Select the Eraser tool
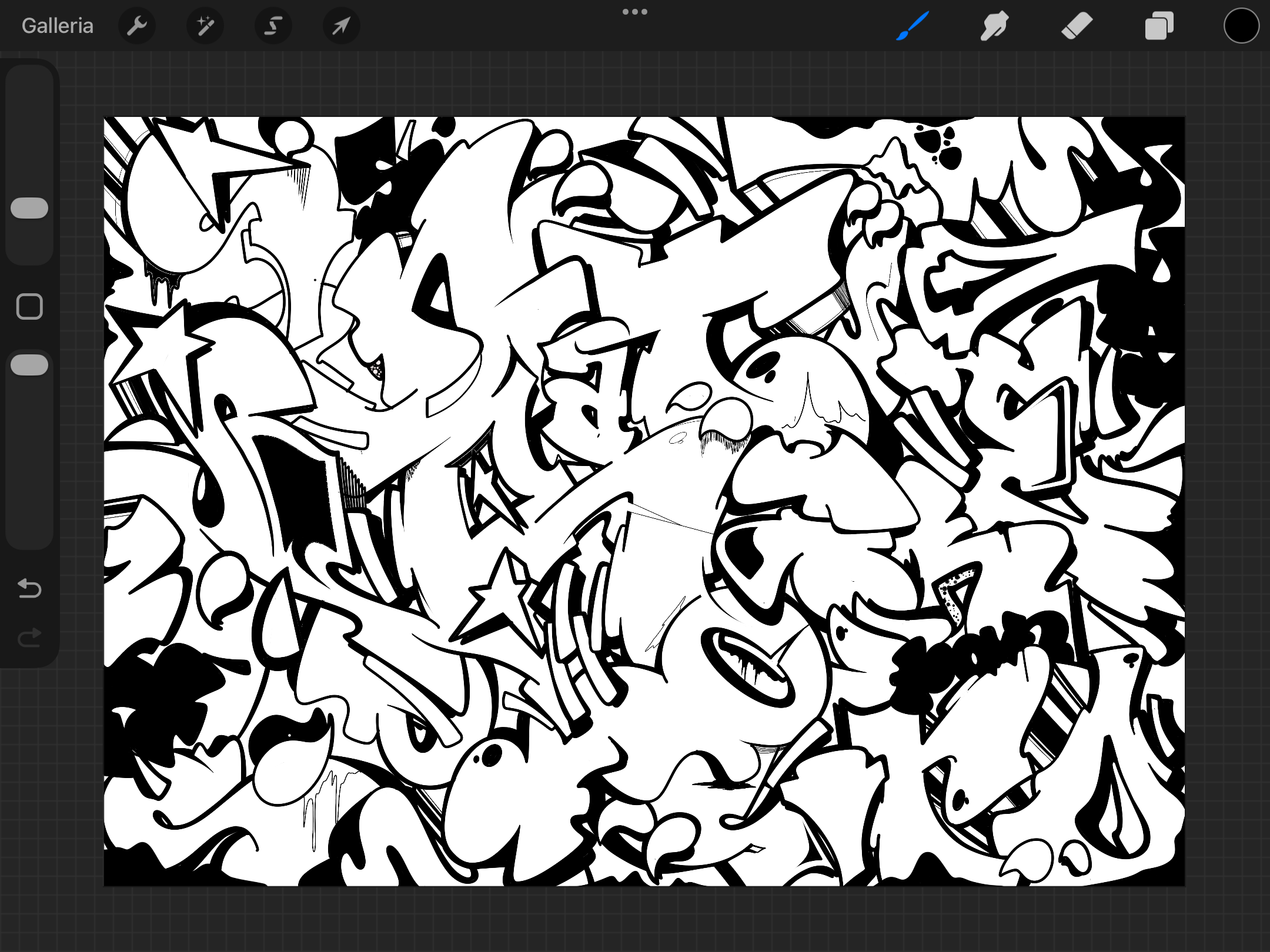1270x952 pixels. (x=1077, y=26)
